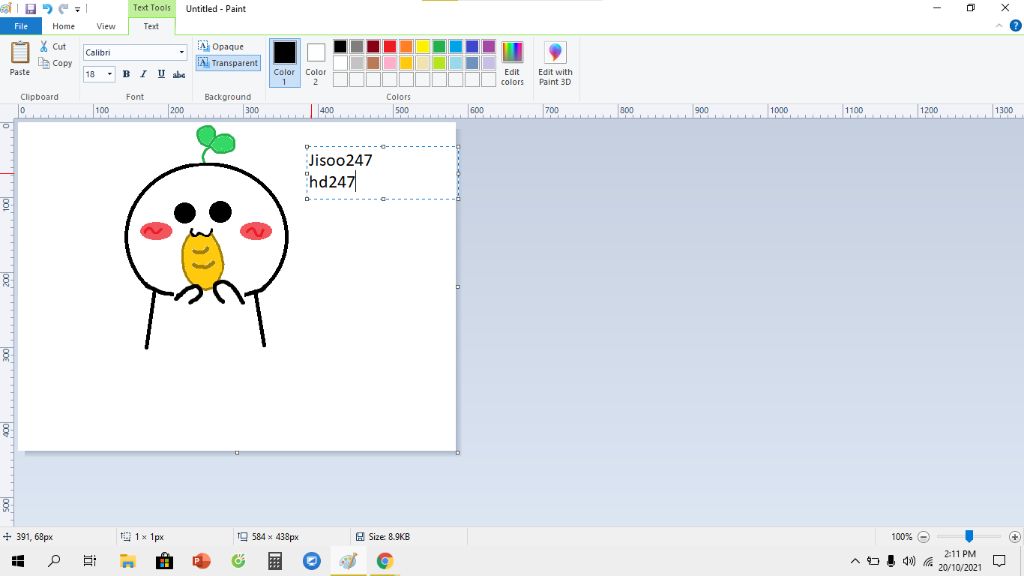Set text background to Transparent
The width and height of the screenshot is (1024, 576).
[x=228, y=63]
